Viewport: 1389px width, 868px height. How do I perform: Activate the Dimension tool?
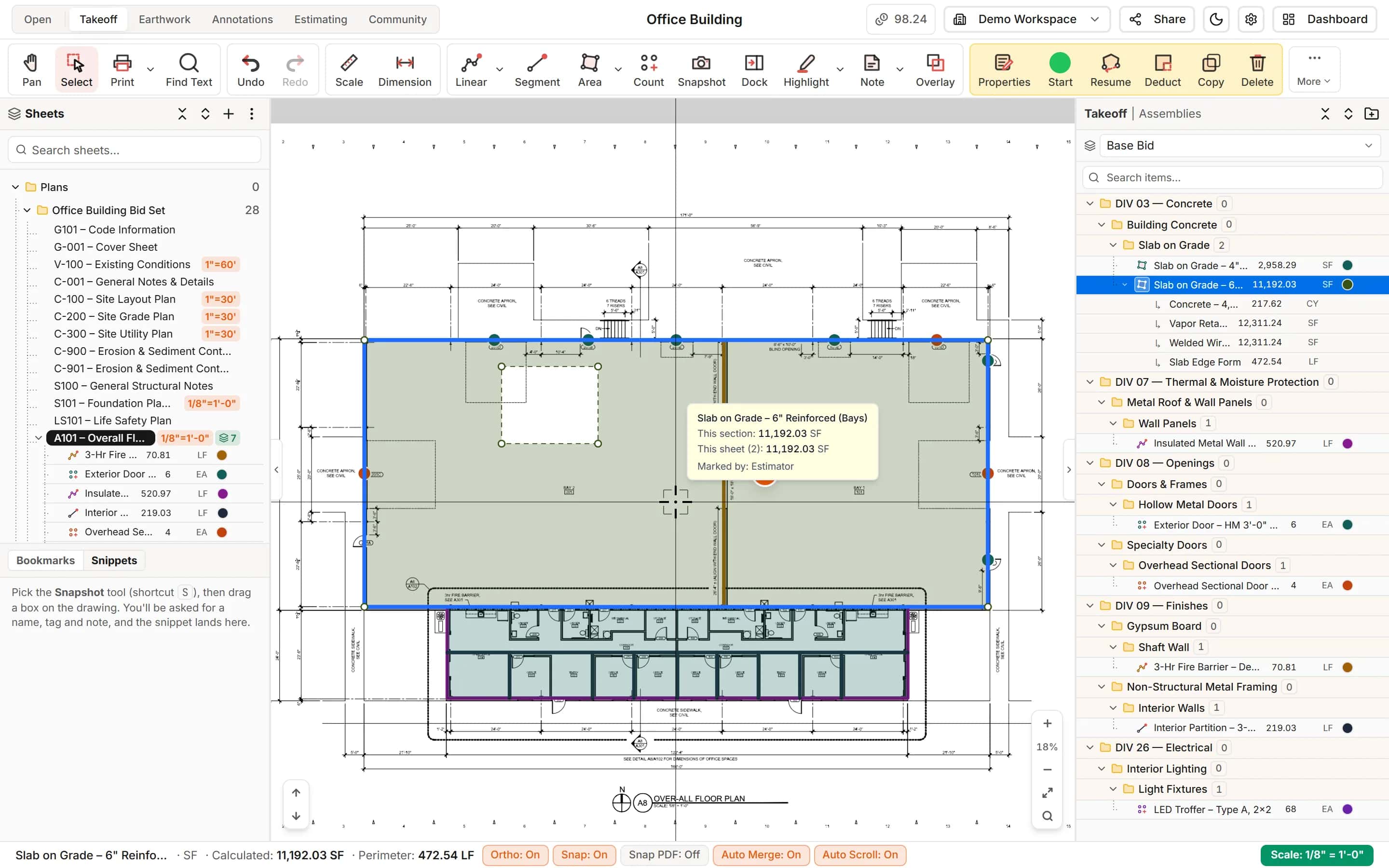click(x=405, y=70)
